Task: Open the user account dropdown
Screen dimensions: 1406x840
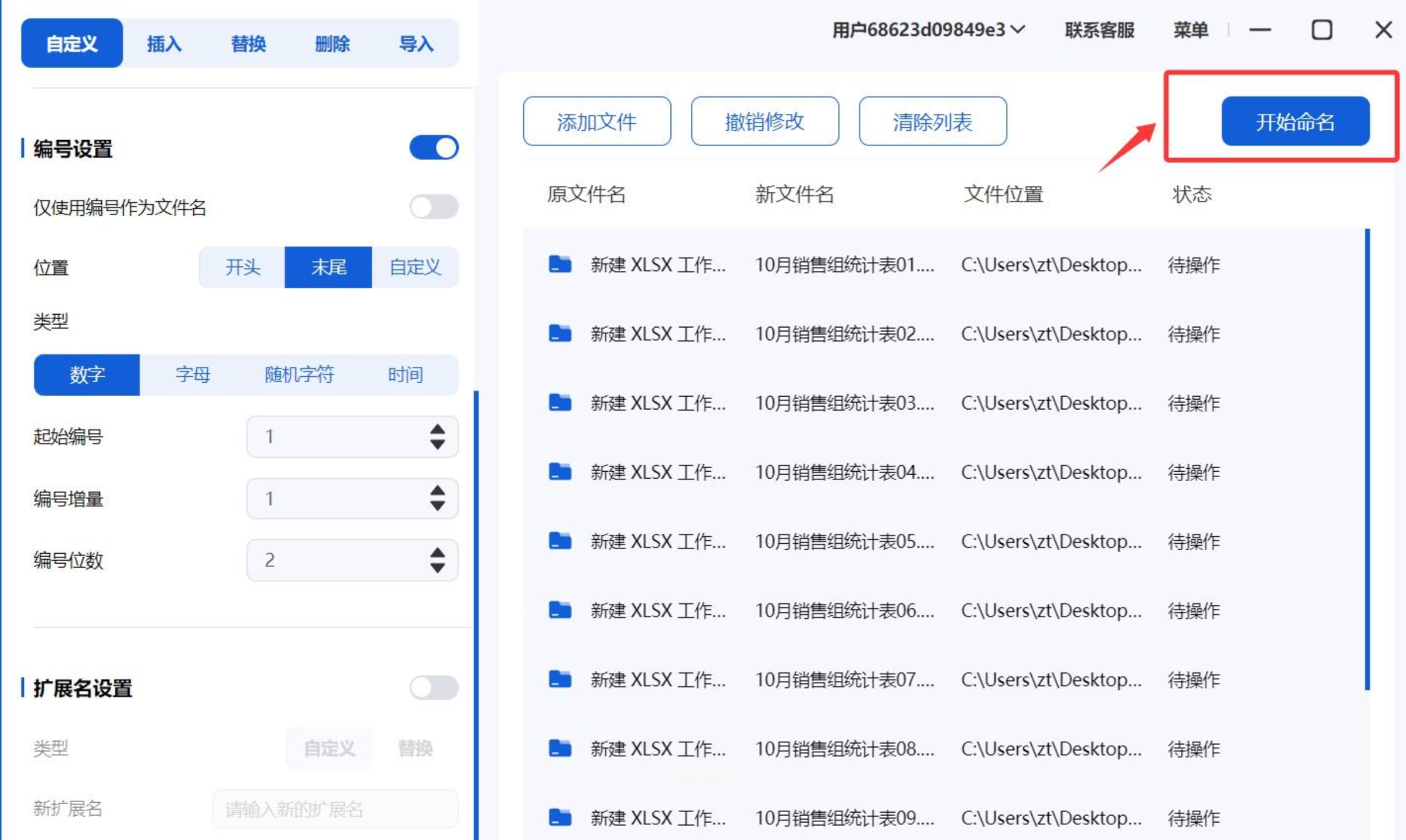Action: point(928,30)
